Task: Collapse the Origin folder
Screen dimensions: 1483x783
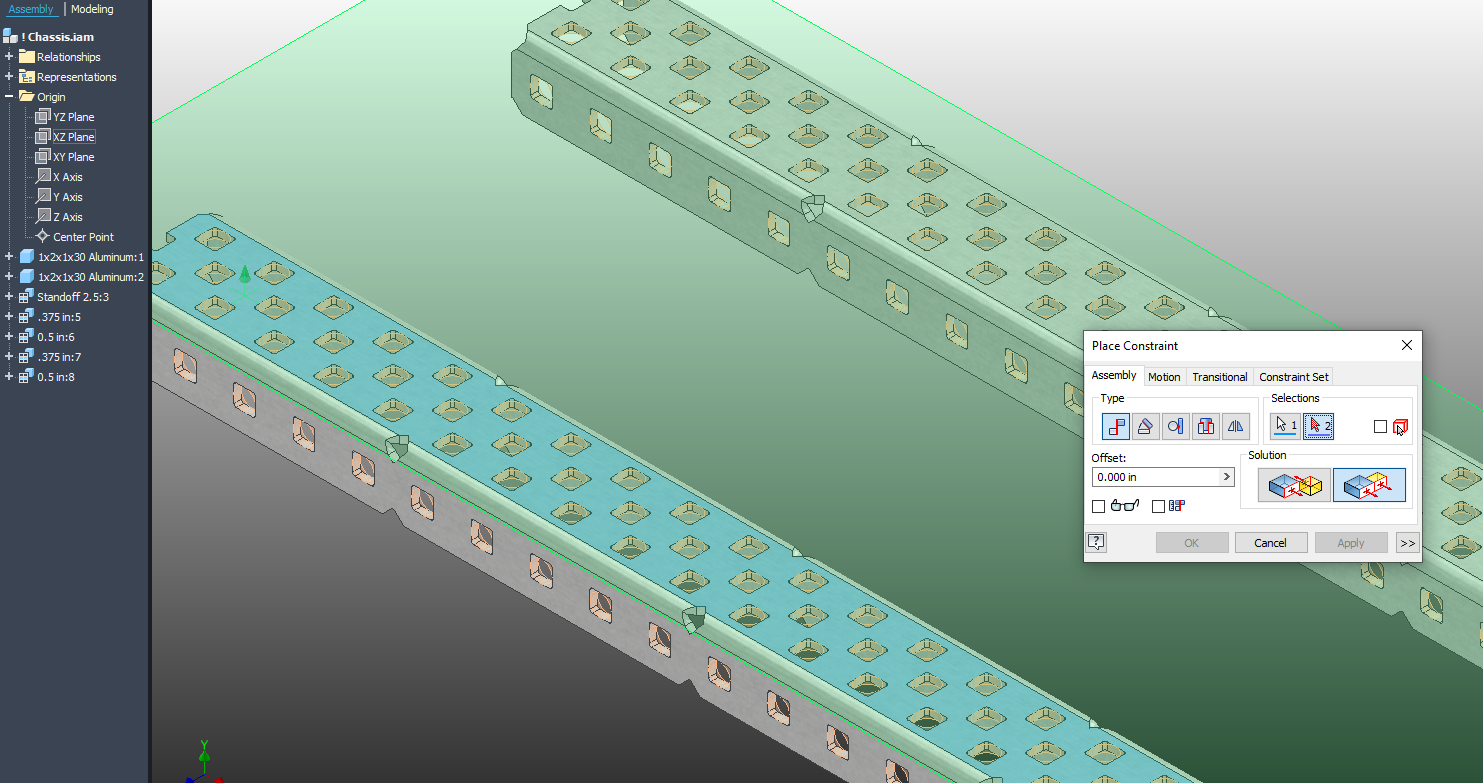Action: (x=9, y=97)
